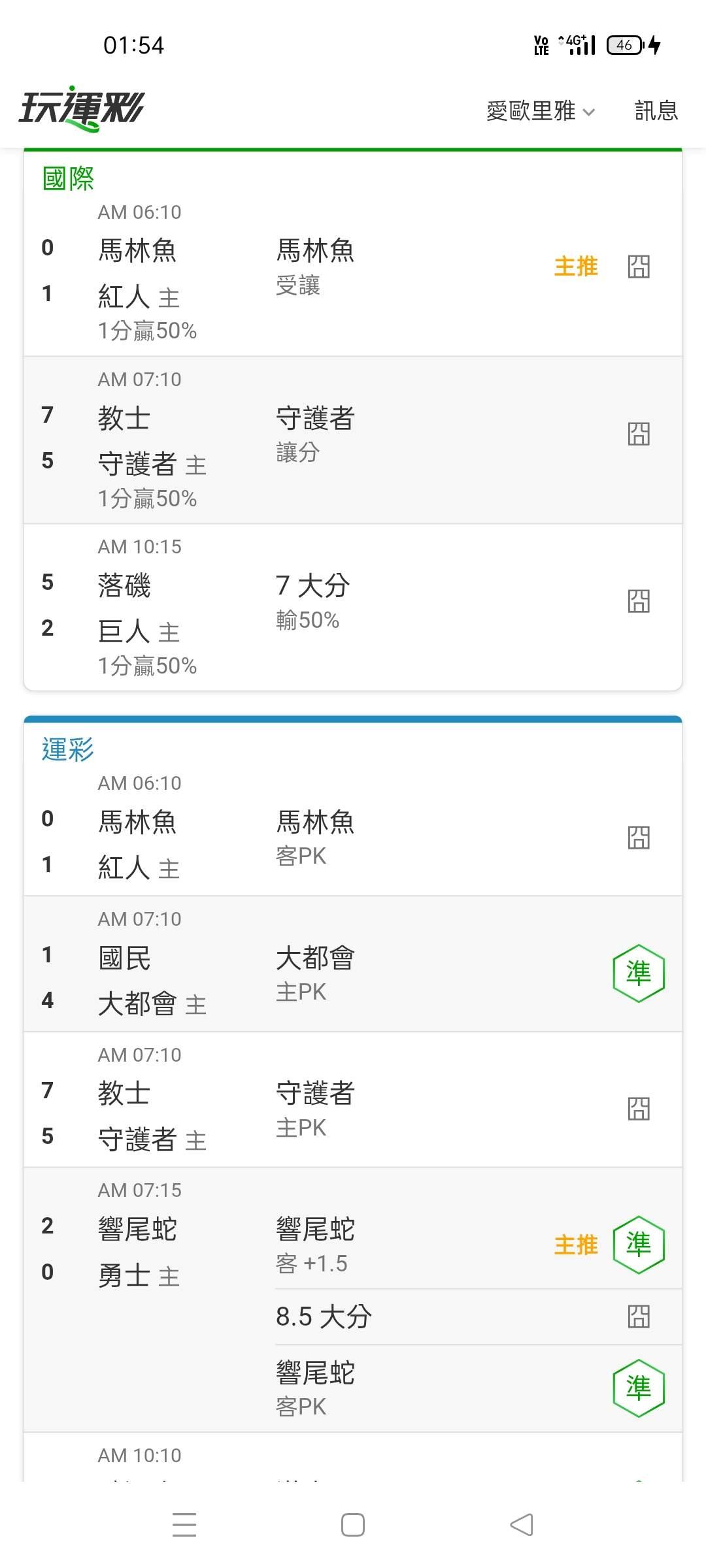Tap 囧 icon on 8.5 大分 pick
The height and width of the screenshot is (1568, 706).
coord(639,1316)
